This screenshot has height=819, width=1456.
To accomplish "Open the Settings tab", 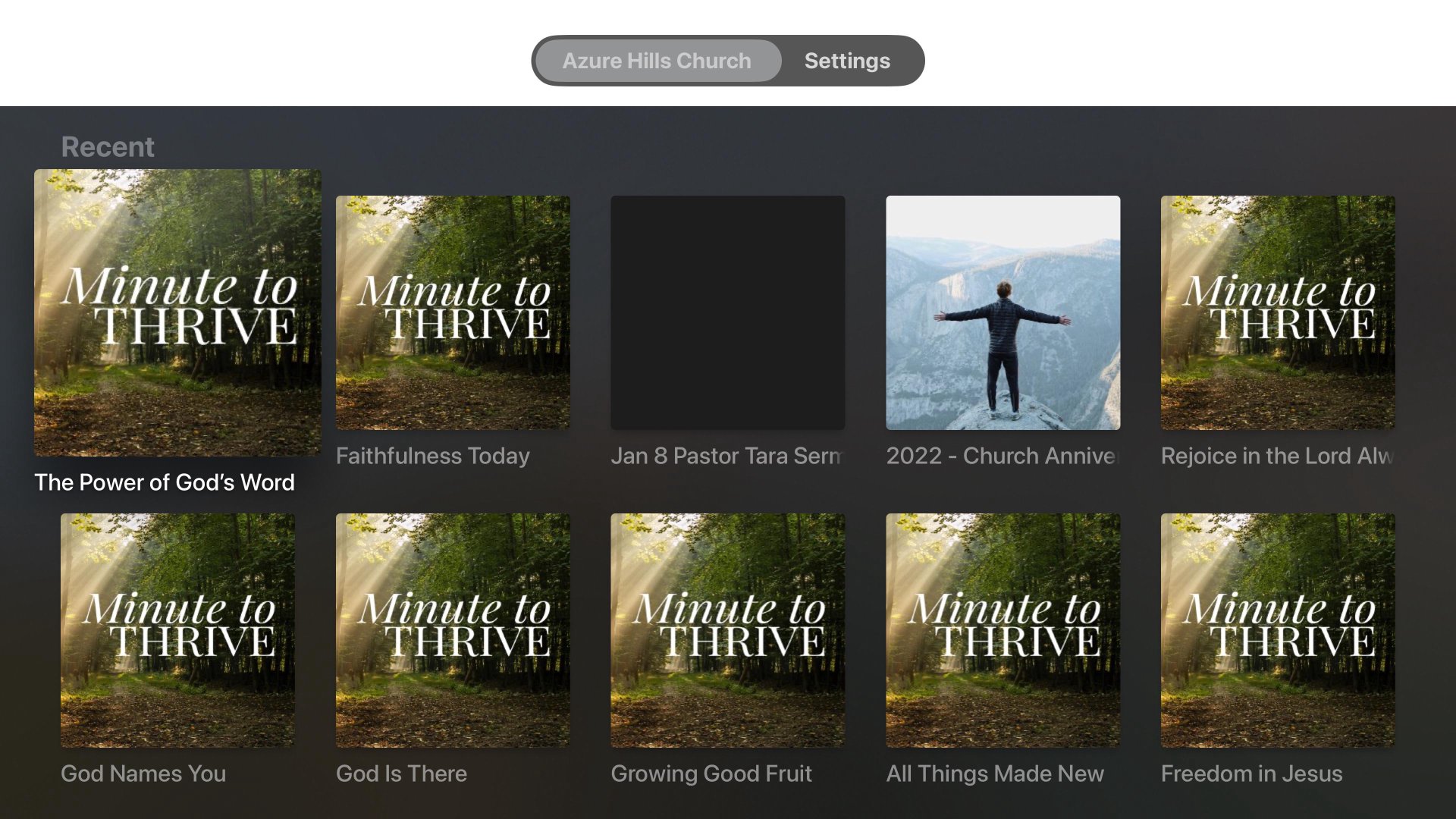I will coord(847,61).
